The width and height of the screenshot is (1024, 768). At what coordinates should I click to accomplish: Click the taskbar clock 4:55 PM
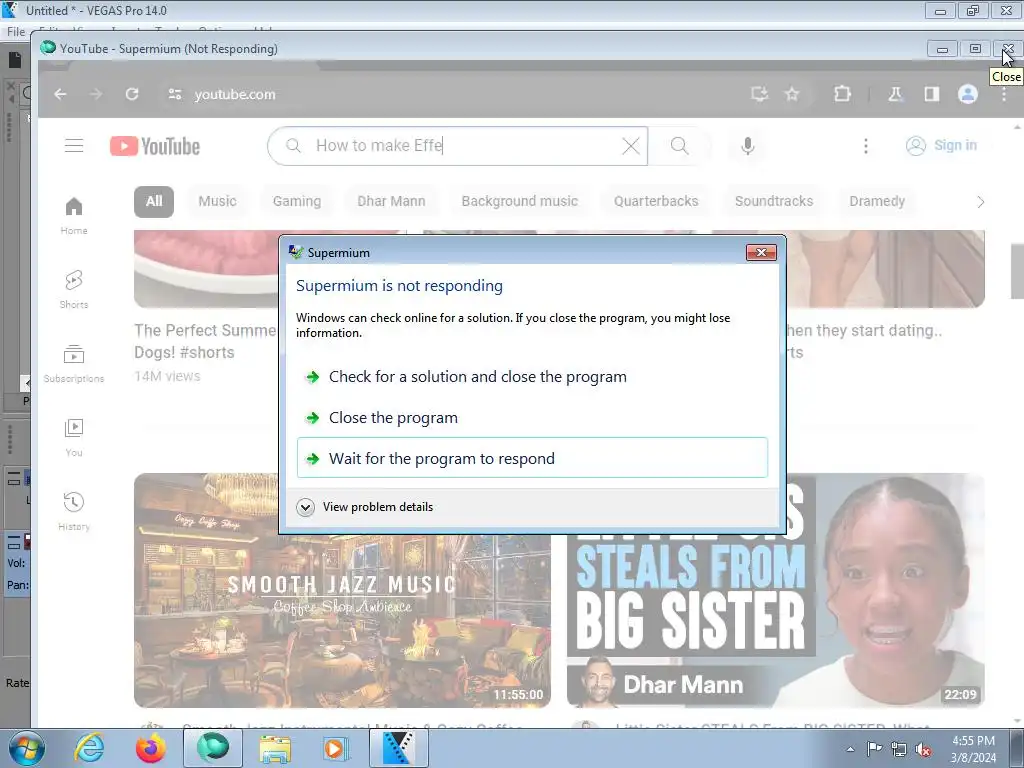pyautogui.click(x=973, y=749)
